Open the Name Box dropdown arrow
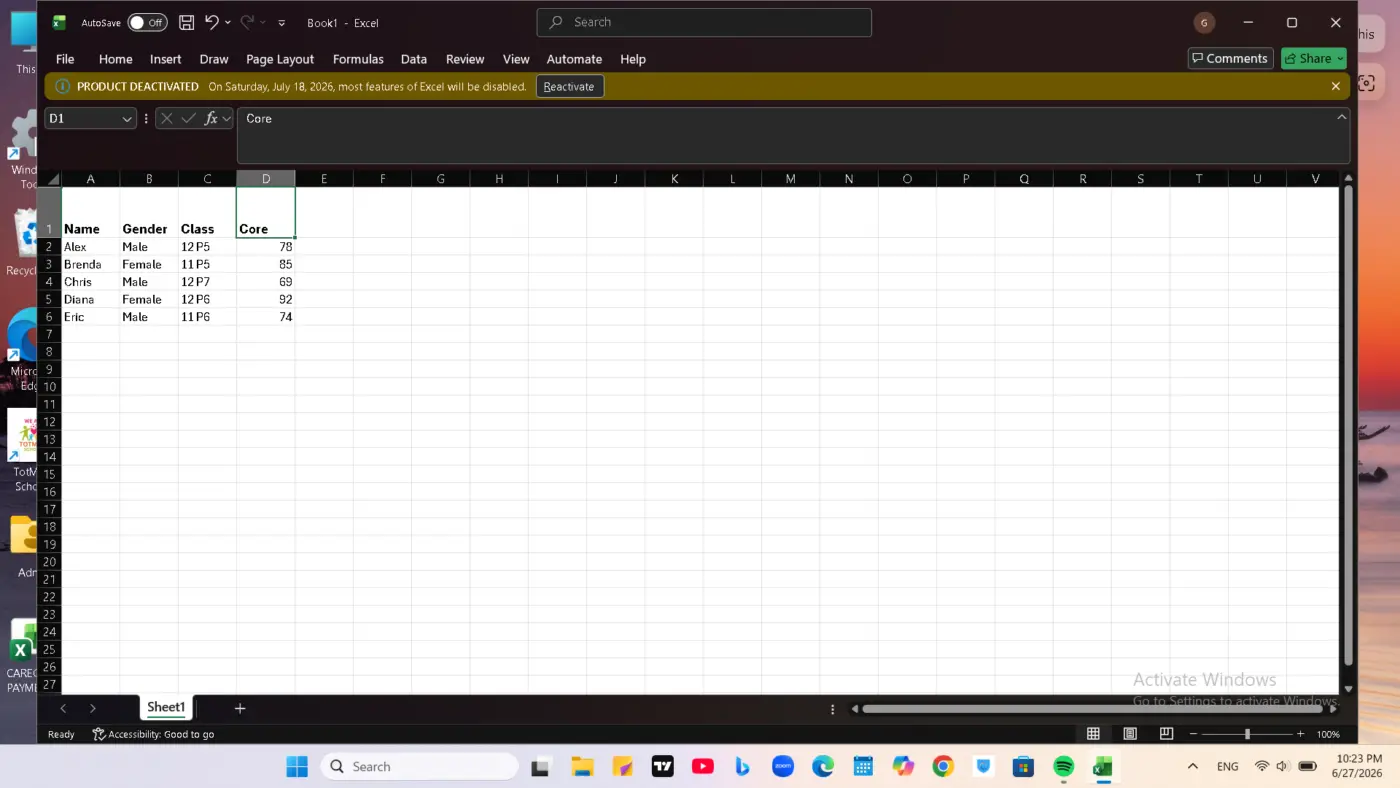The height and width of the screenshot is (788, 1400). (x=127, y=119)
